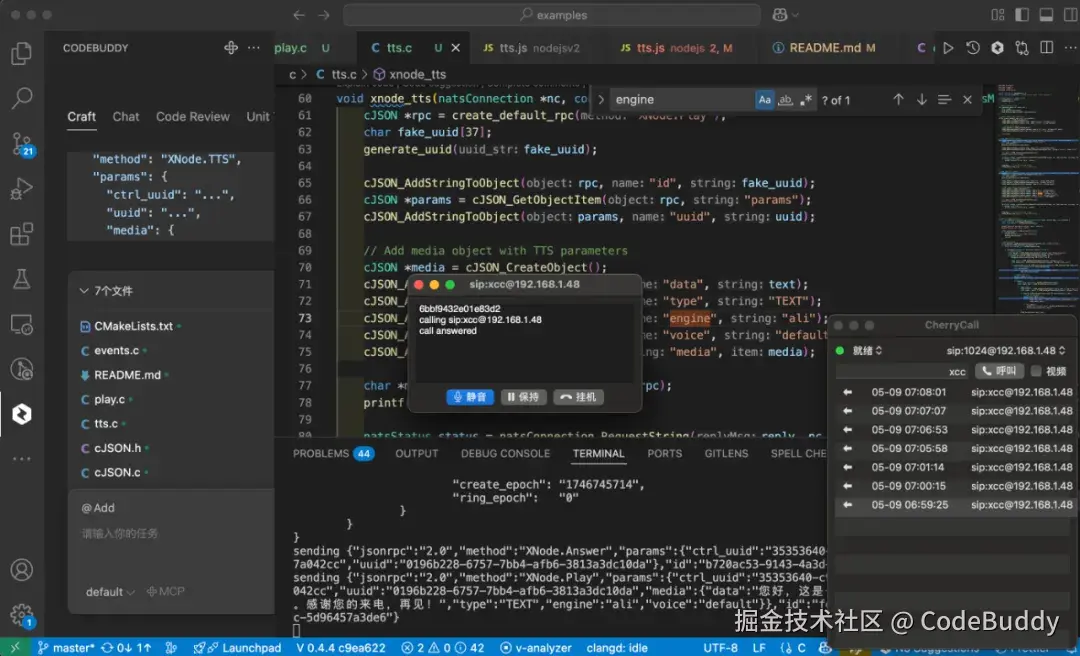Click the new session icon in CodeBuddy header
The image size is (1080, 656).
[231, 48]
